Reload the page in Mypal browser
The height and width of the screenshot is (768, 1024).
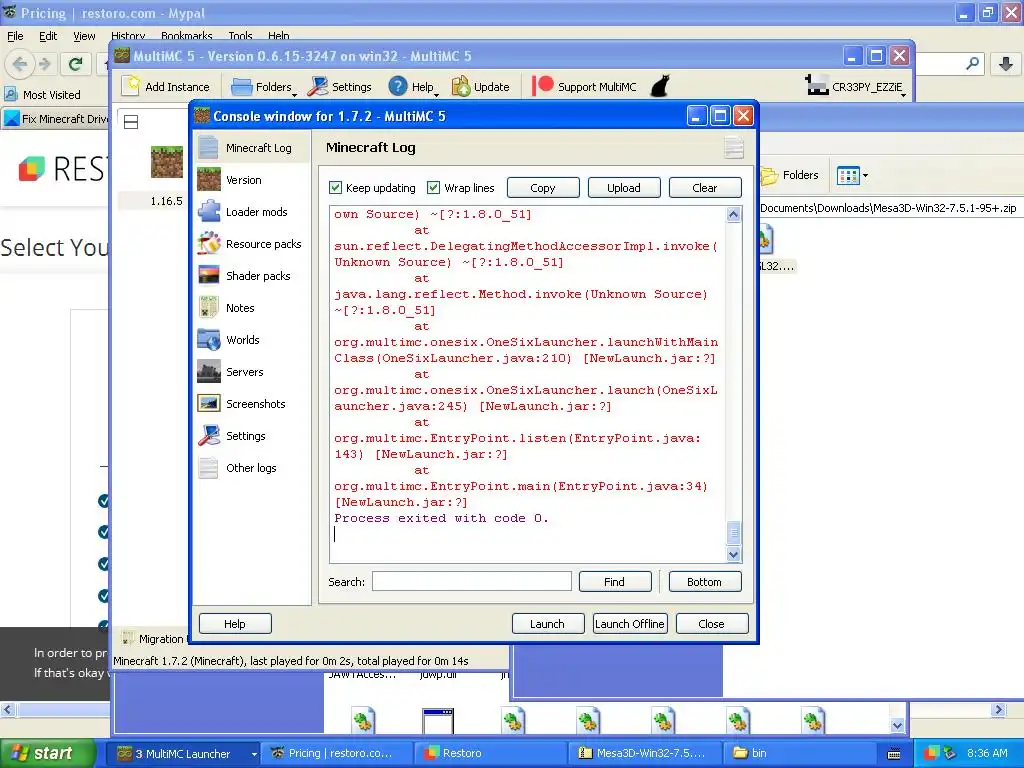click(75, 64)
